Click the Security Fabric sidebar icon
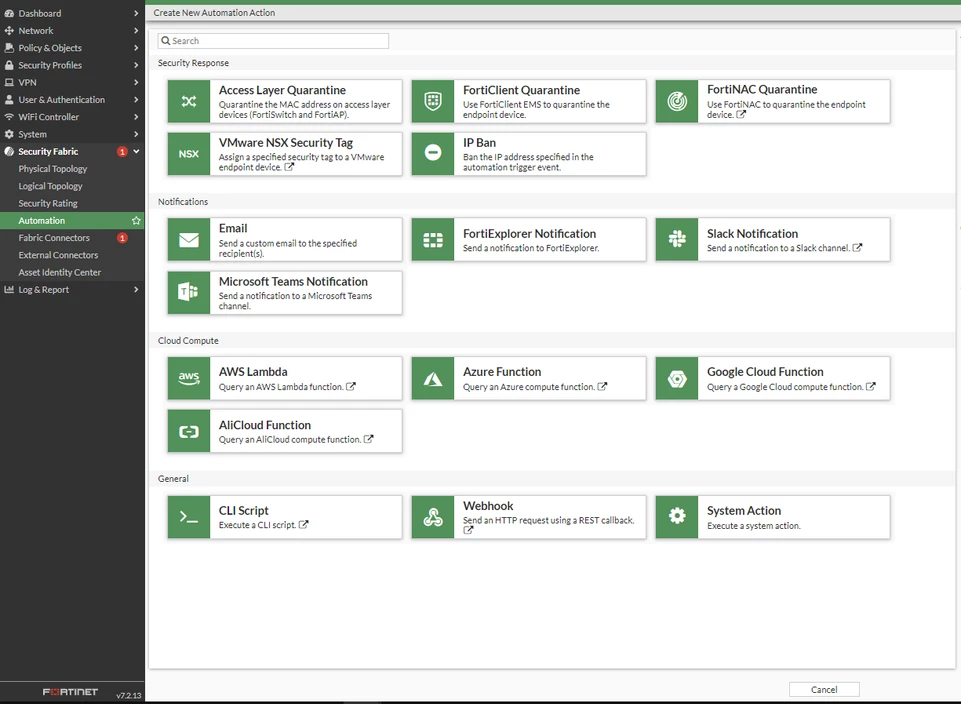 click(x=9, y=151)
